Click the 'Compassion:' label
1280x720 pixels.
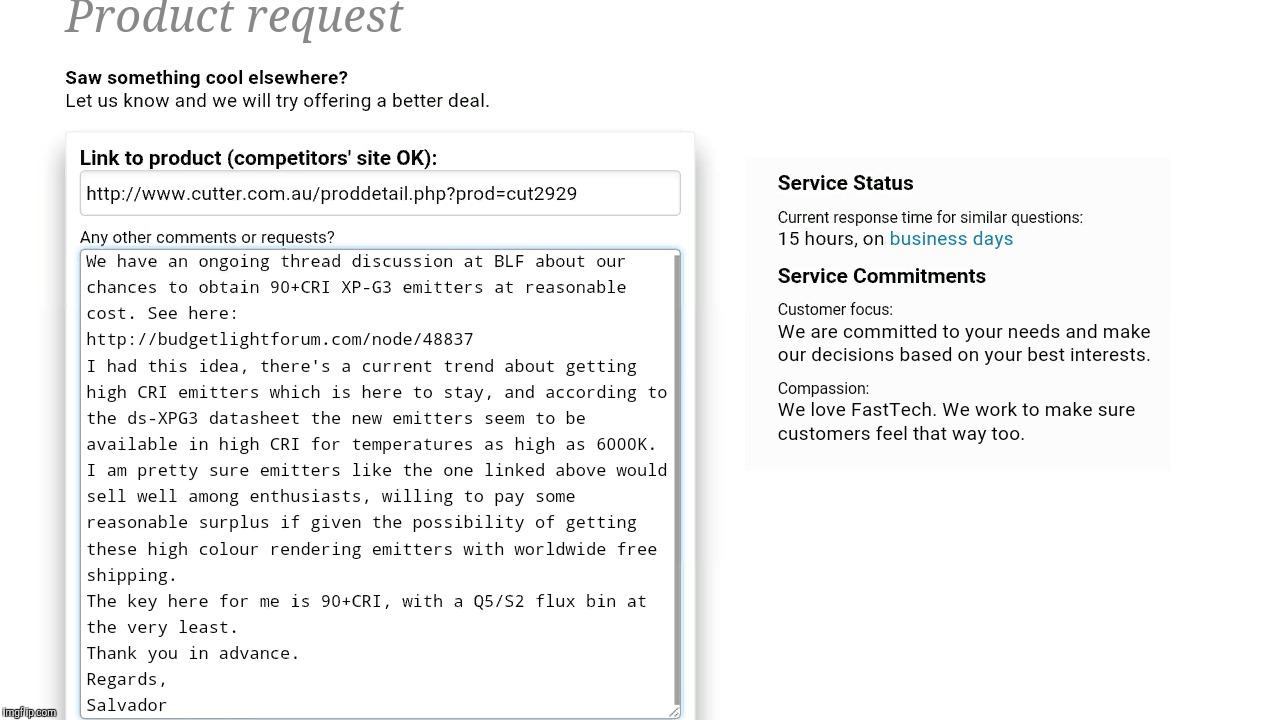823,389
